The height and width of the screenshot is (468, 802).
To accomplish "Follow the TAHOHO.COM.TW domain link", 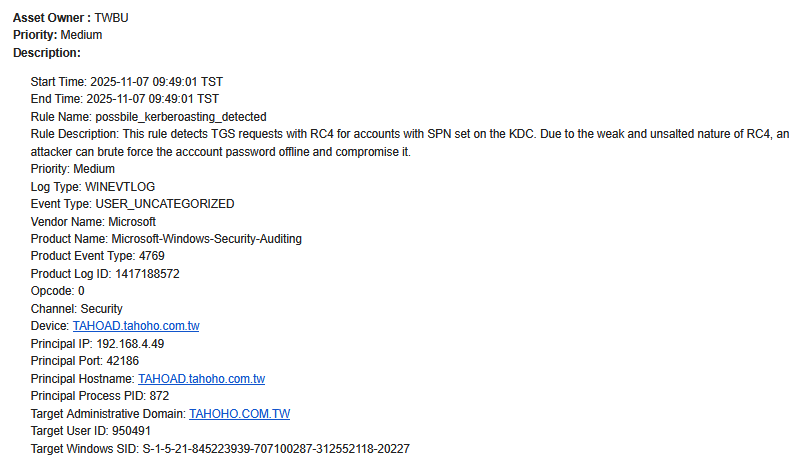I will tap(239, 413).
